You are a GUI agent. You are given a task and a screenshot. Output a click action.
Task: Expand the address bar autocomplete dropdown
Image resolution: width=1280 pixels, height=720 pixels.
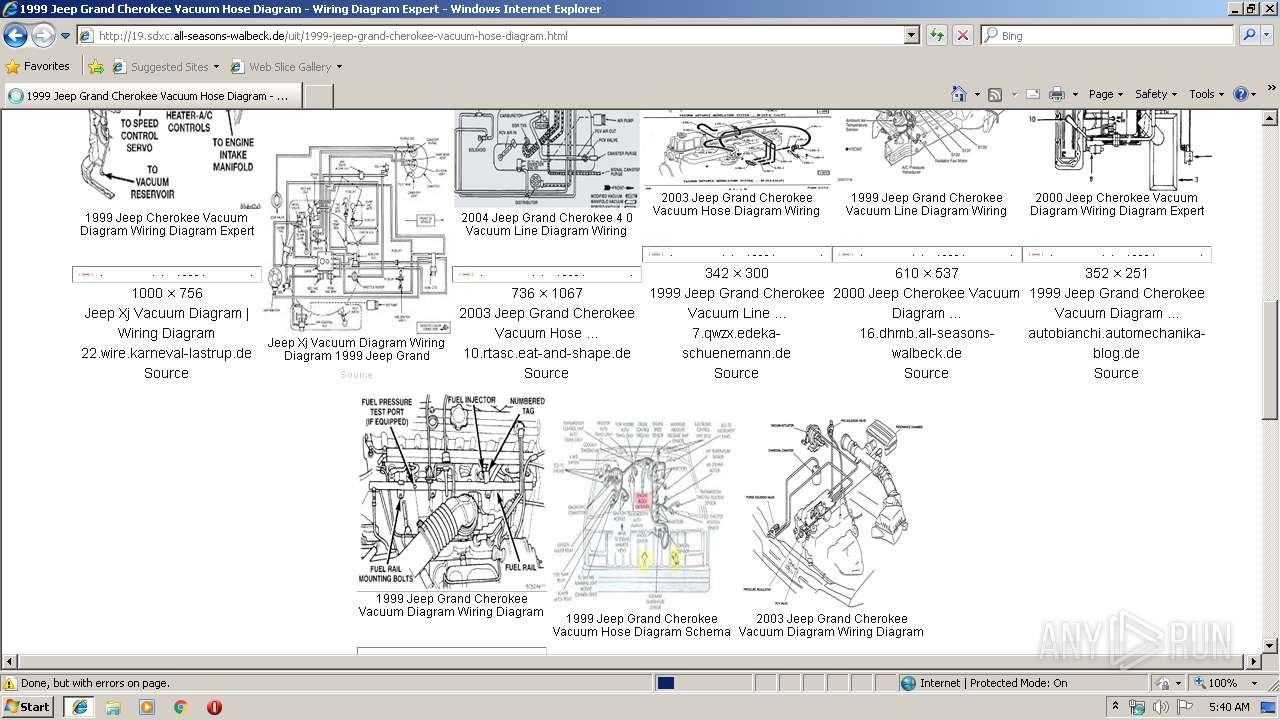911,36
